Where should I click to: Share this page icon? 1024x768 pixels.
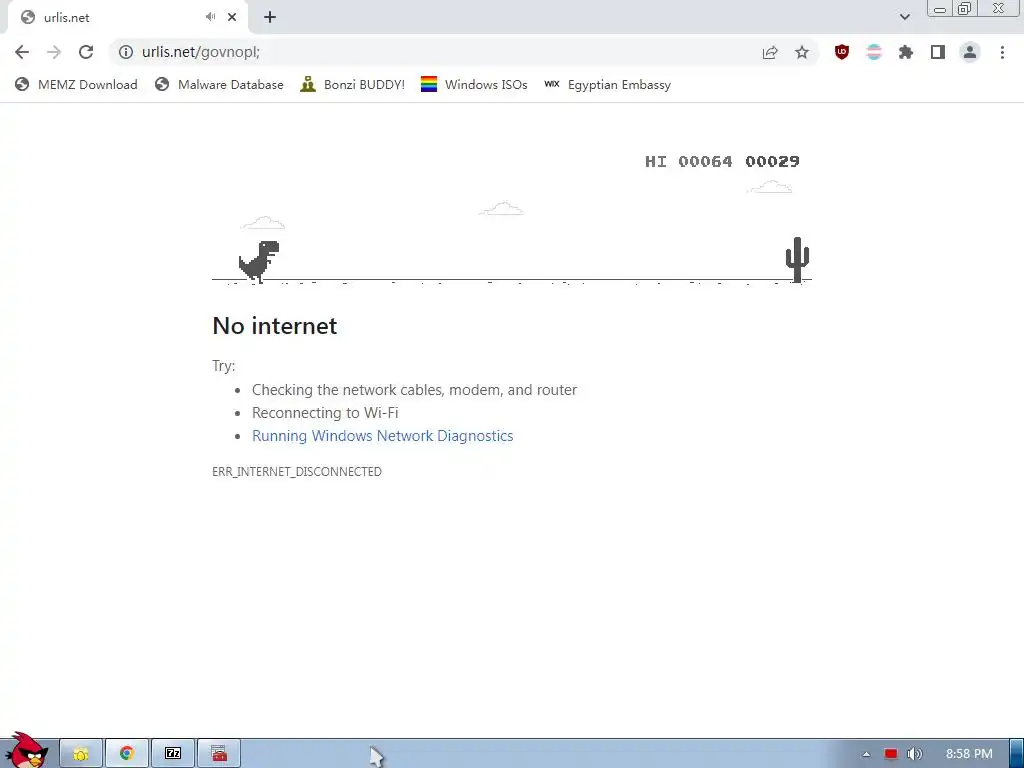(x=770, y=52)
